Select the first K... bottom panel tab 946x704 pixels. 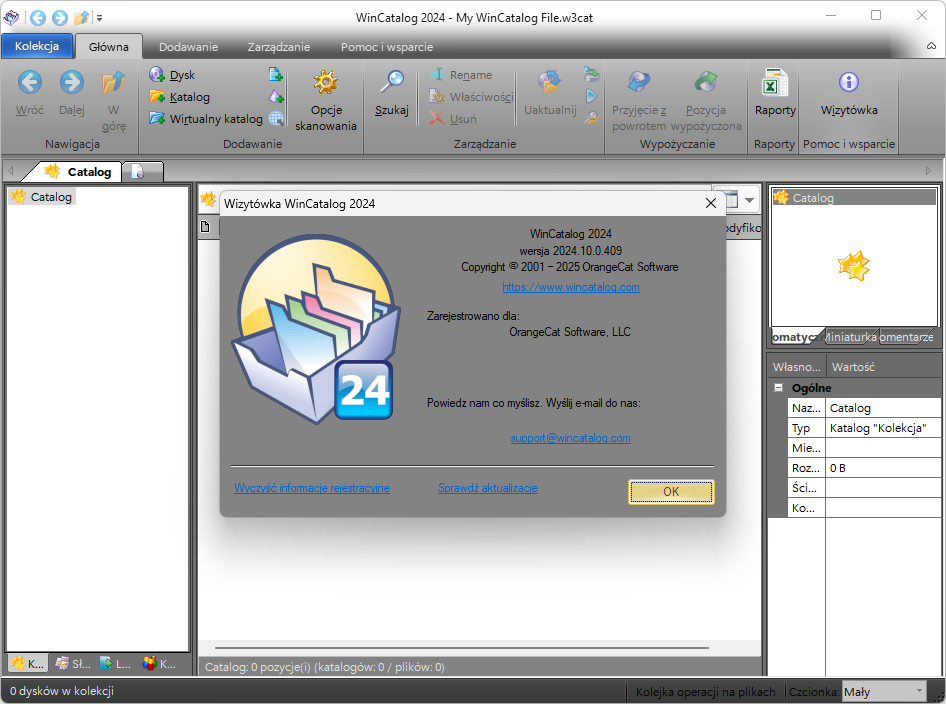tap(27, 664)
